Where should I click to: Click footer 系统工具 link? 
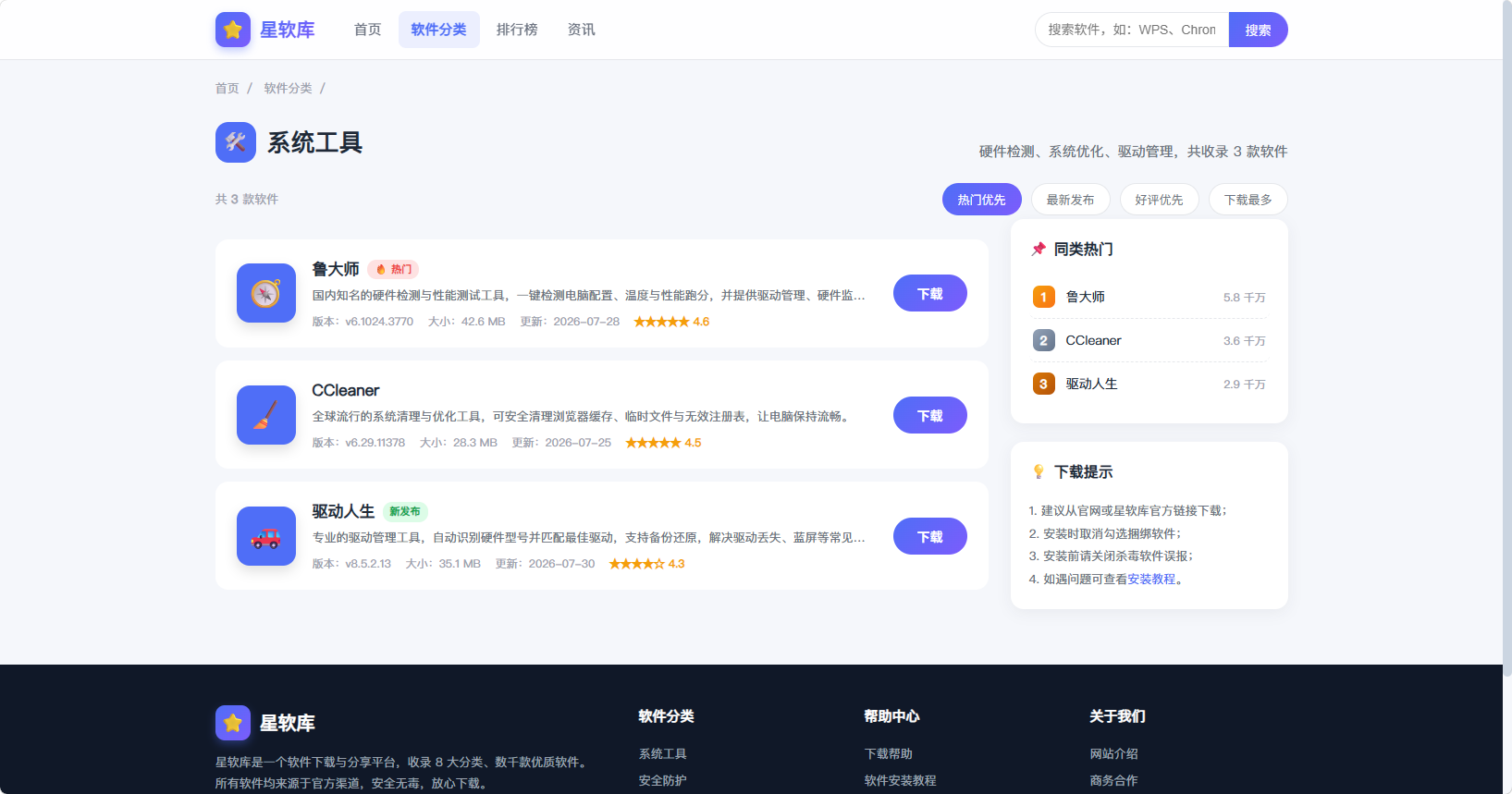click(663, 754)
